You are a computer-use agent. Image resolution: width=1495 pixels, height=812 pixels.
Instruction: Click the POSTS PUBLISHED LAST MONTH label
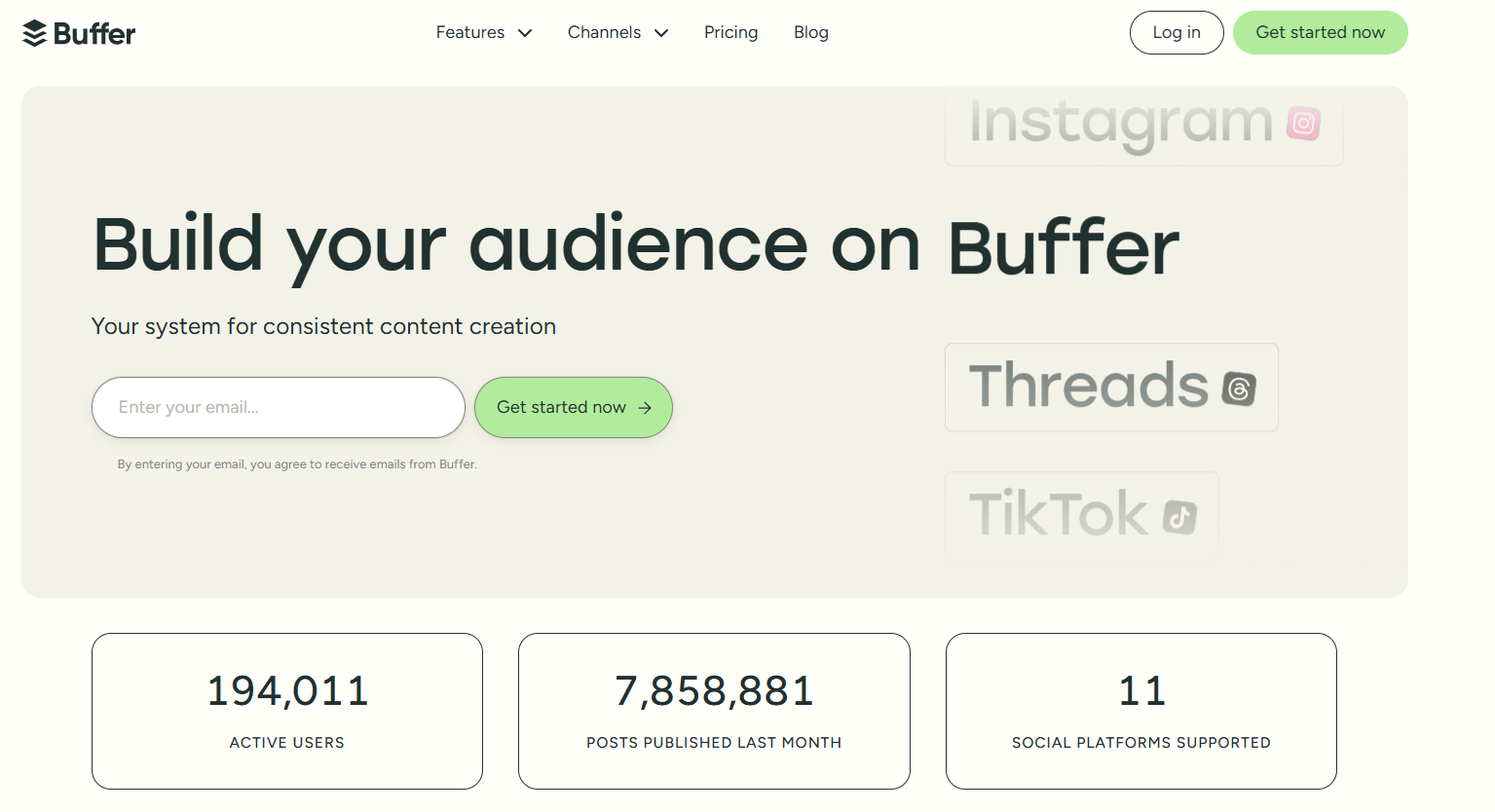(x=714, y=743)
